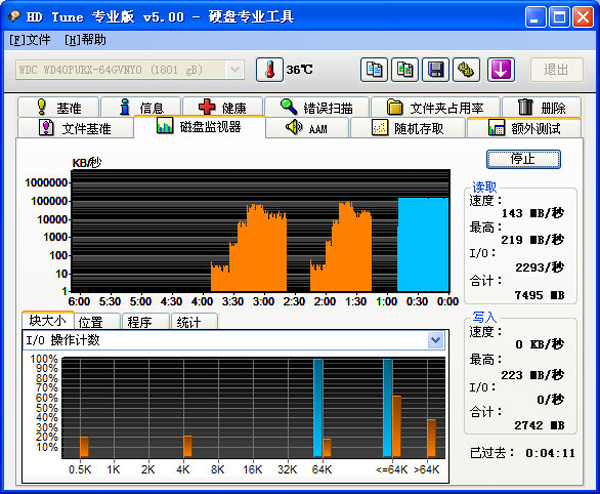Viewport: 600px width, 494px height.
Task: Open the 文件基准 tab
Action: (x=75, y=128)
